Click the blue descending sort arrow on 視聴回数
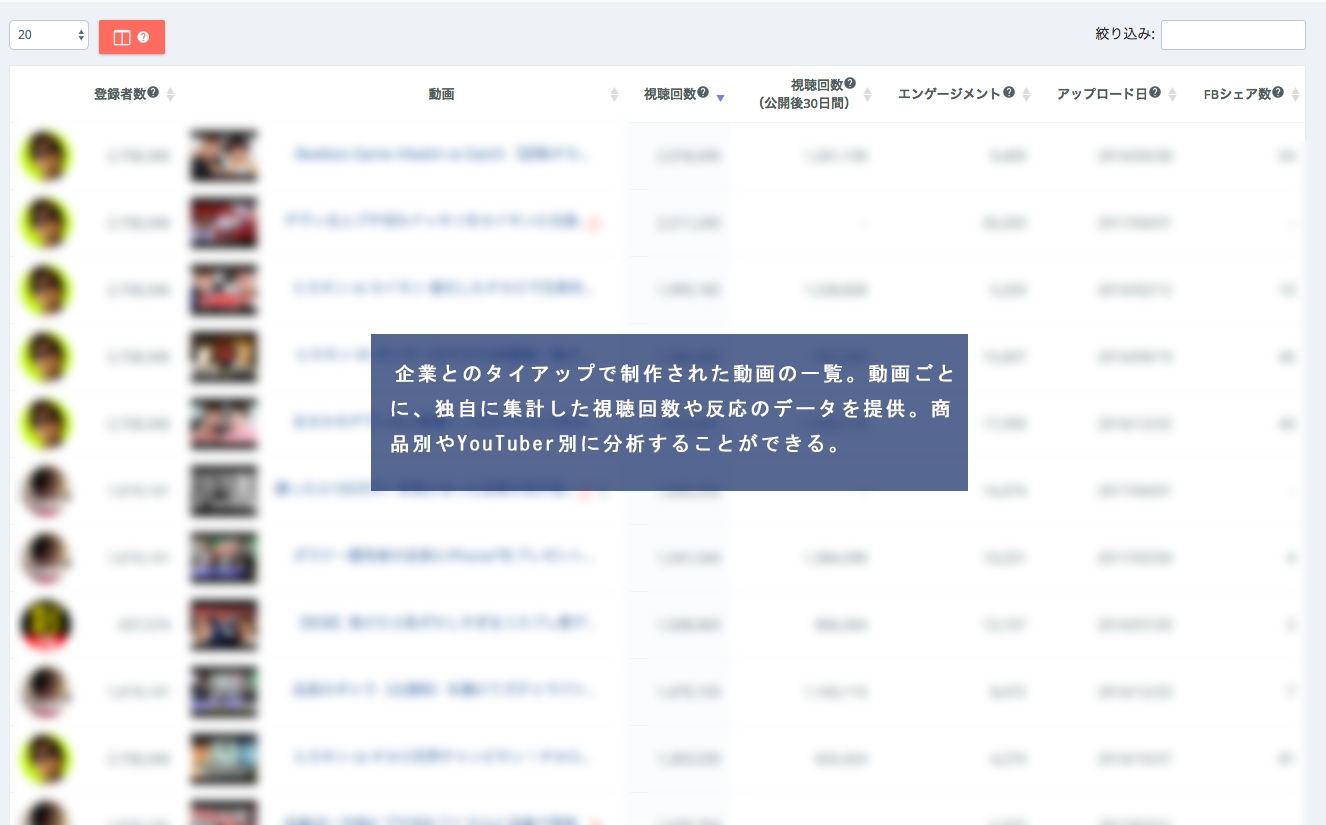This screenshot has width=1326, height=825. (x=720, y=98)
